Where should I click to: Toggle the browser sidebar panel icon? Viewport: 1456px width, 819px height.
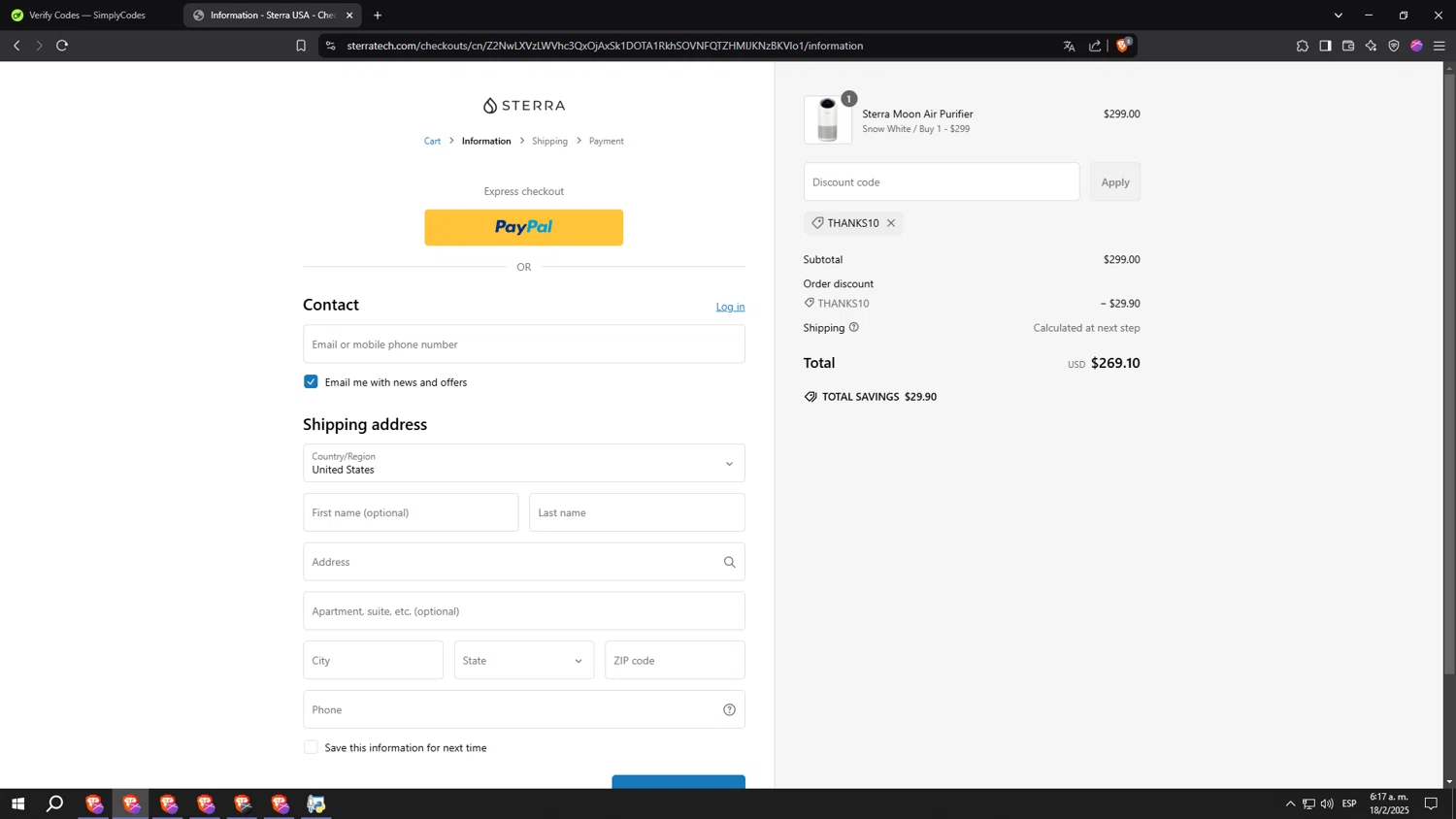[x=1325, y=46]
